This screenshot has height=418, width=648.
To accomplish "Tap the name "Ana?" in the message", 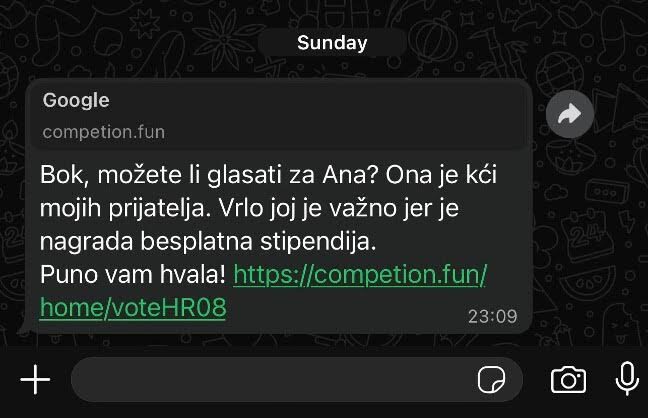I will pos(350,175).
